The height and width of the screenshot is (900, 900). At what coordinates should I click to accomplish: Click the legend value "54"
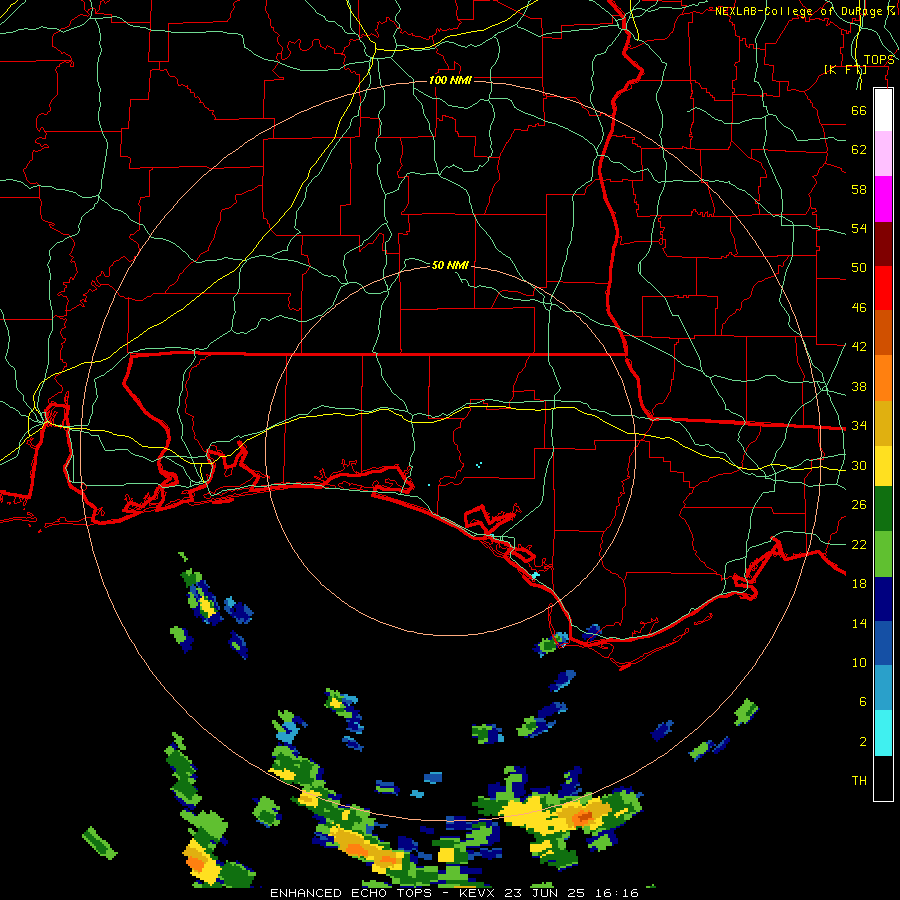[859, 228]
